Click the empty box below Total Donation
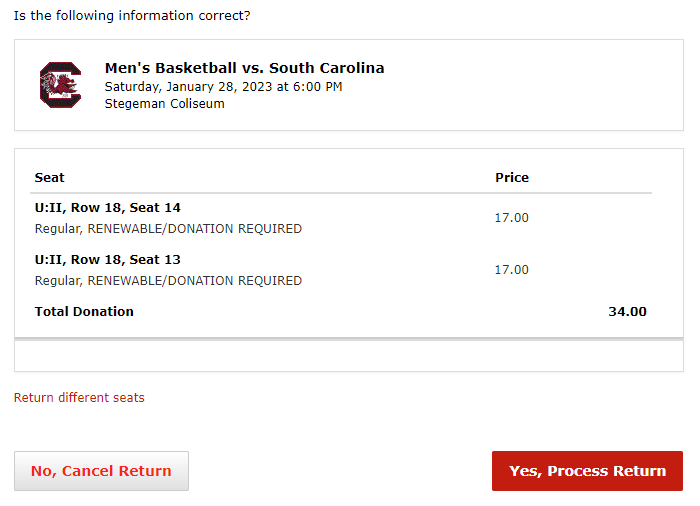Viewport: 700px width, 506px height. 349,356
